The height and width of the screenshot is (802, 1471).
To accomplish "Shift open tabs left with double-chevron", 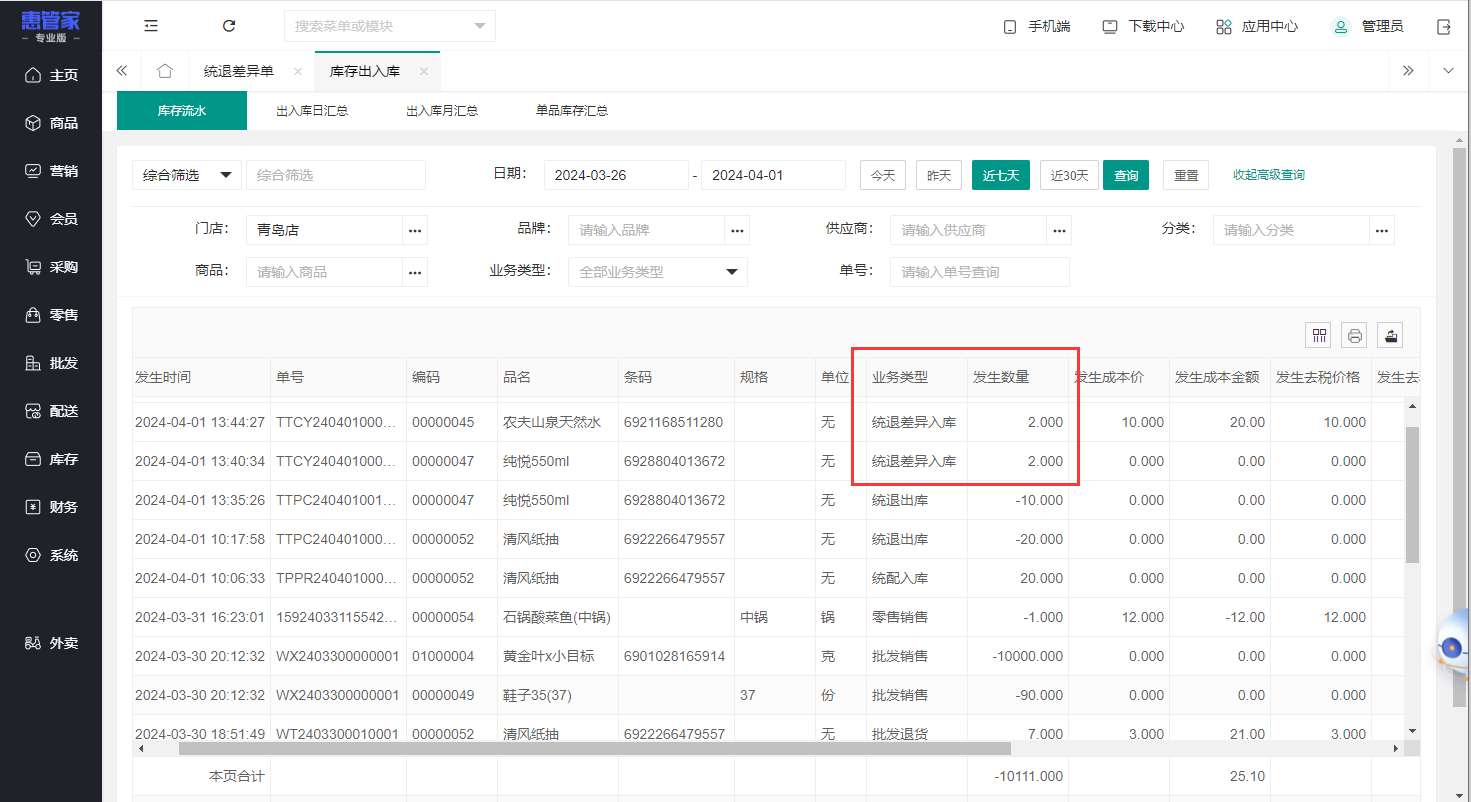I will pos(122,71).
